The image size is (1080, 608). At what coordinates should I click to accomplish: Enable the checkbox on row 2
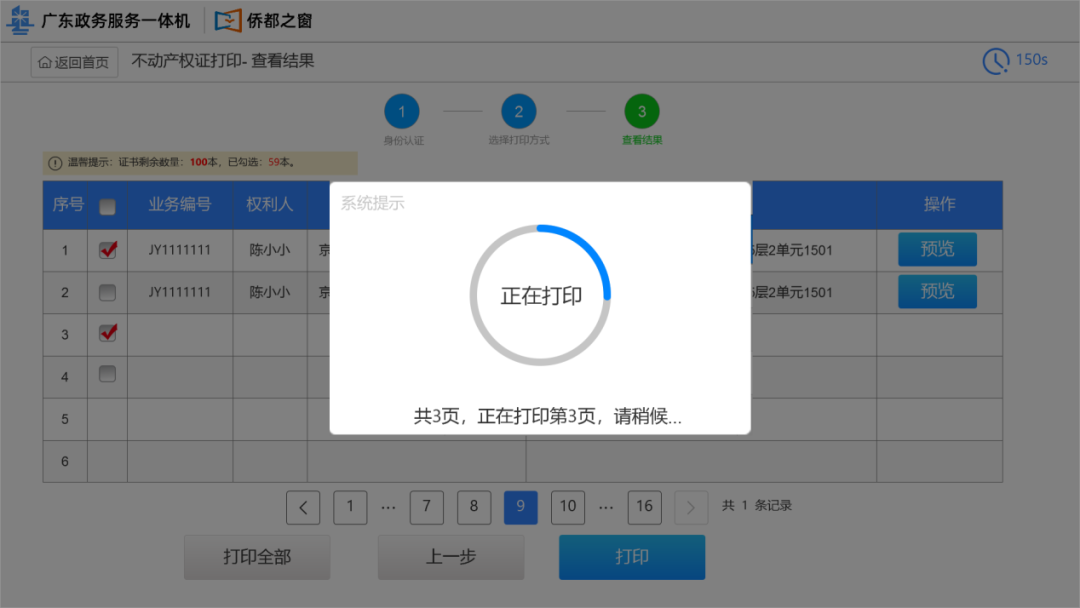107,291
